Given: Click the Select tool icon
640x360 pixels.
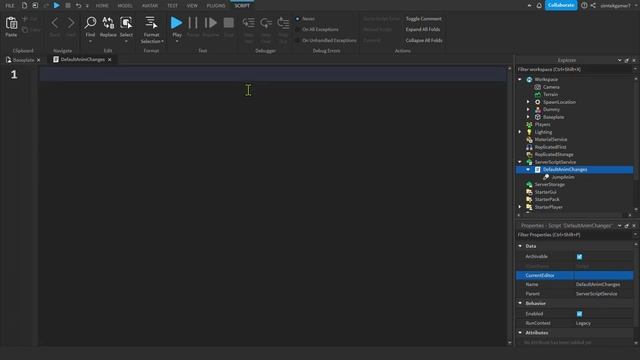Looking at the screenshot, I should coord(126,23).
